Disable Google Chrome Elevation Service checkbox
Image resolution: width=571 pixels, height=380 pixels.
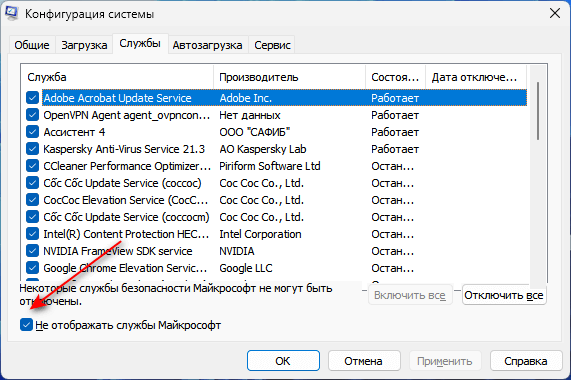point(32,268)
